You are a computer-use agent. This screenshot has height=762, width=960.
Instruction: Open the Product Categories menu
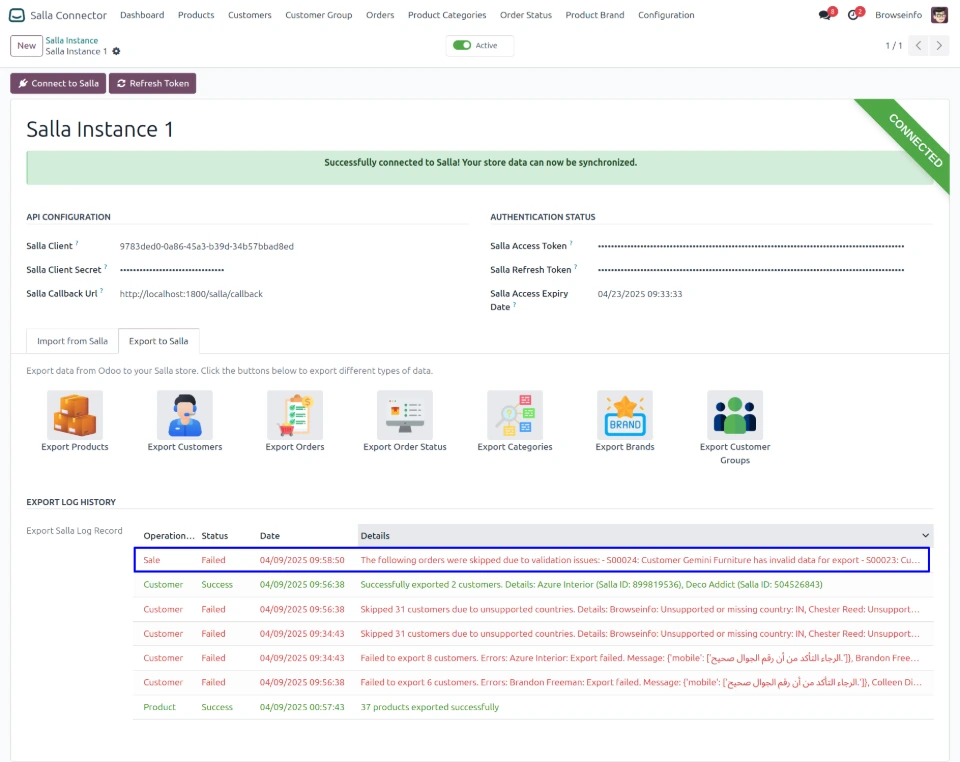[447, 15]
